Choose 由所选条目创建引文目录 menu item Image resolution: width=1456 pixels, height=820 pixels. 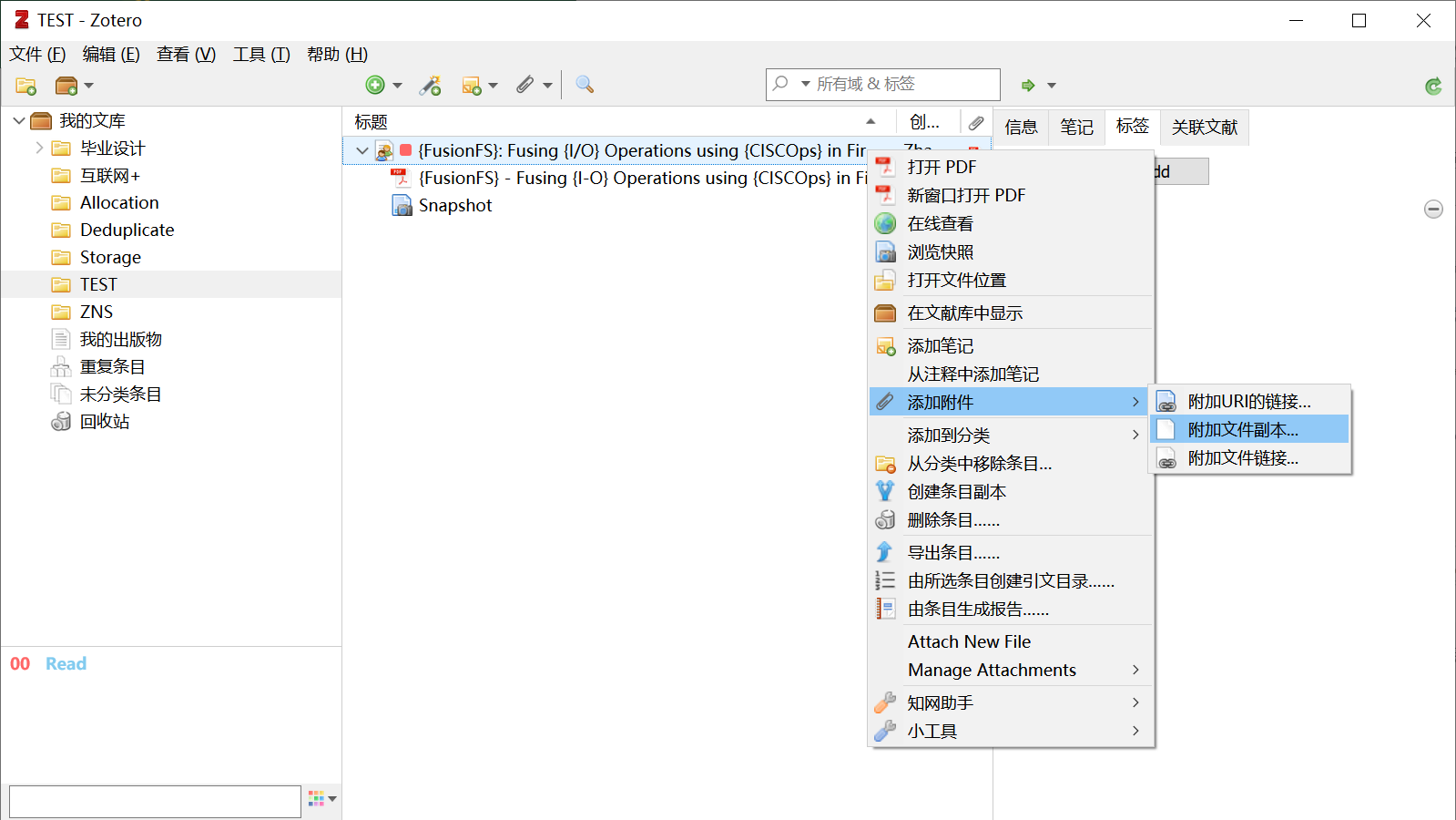coord(1012,580)
